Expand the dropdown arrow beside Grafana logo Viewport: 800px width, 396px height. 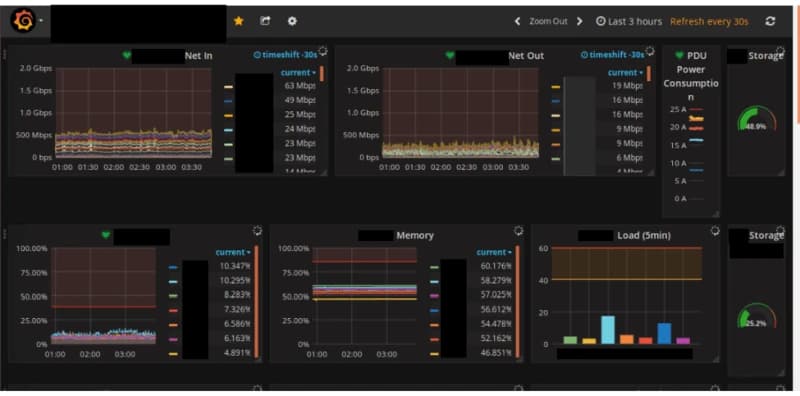40,21
